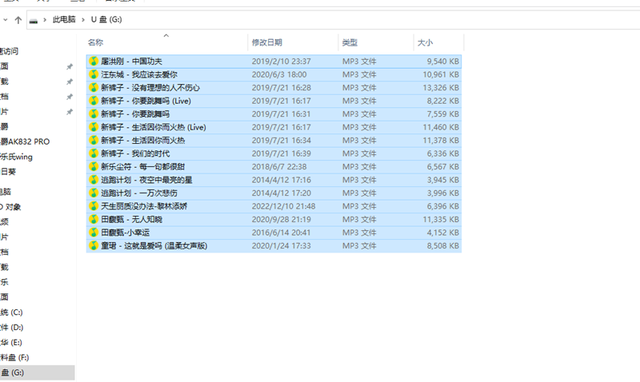This screenshot has width=640, height=382.
Task: Click the size value 6,336 KB
Action: coord(443,153)
